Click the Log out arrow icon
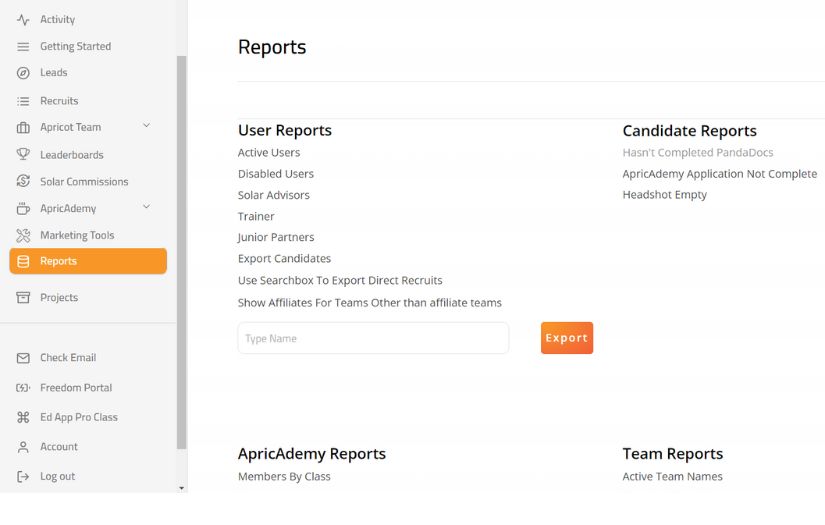 point(23,477)
